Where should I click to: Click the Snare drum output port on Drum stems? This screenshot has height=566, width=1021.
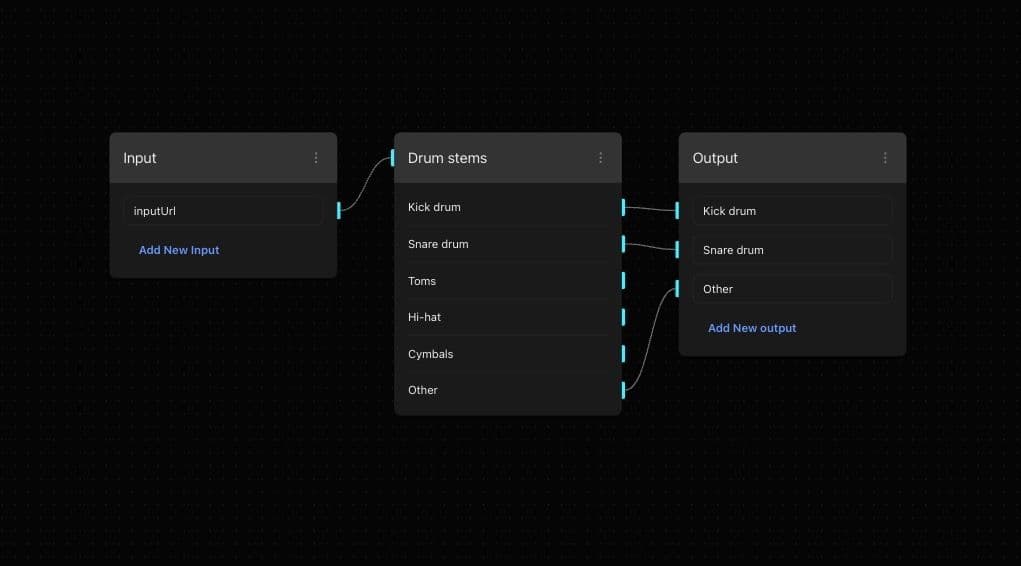click(623, 244)
